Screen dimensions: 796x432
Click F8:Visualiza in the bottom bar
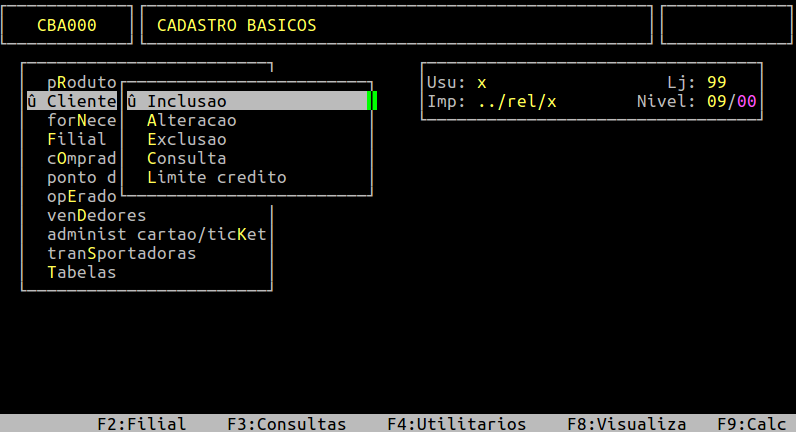626,424
